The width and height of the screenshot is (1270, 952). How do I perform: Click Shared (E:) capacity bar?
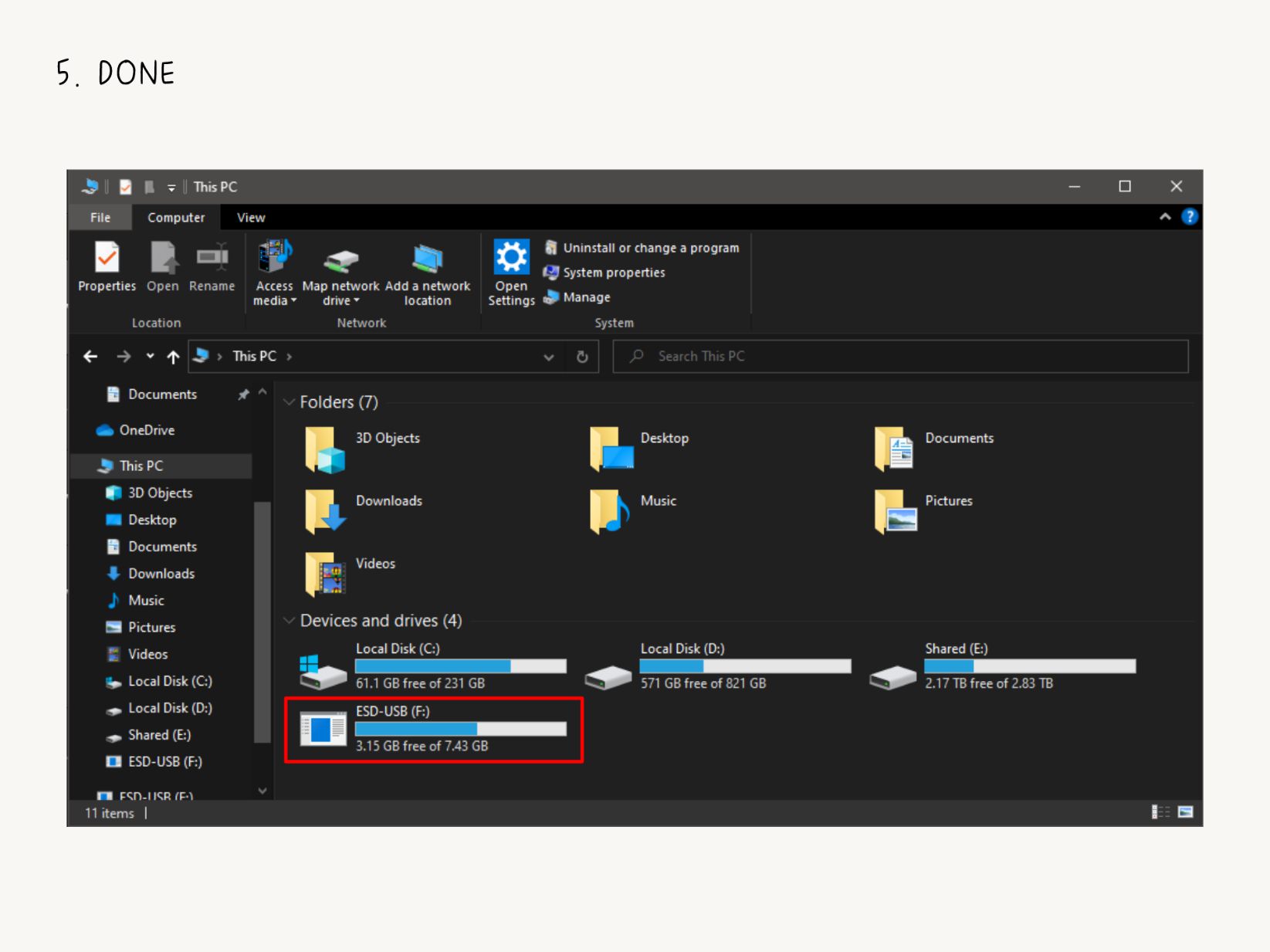1031,666
